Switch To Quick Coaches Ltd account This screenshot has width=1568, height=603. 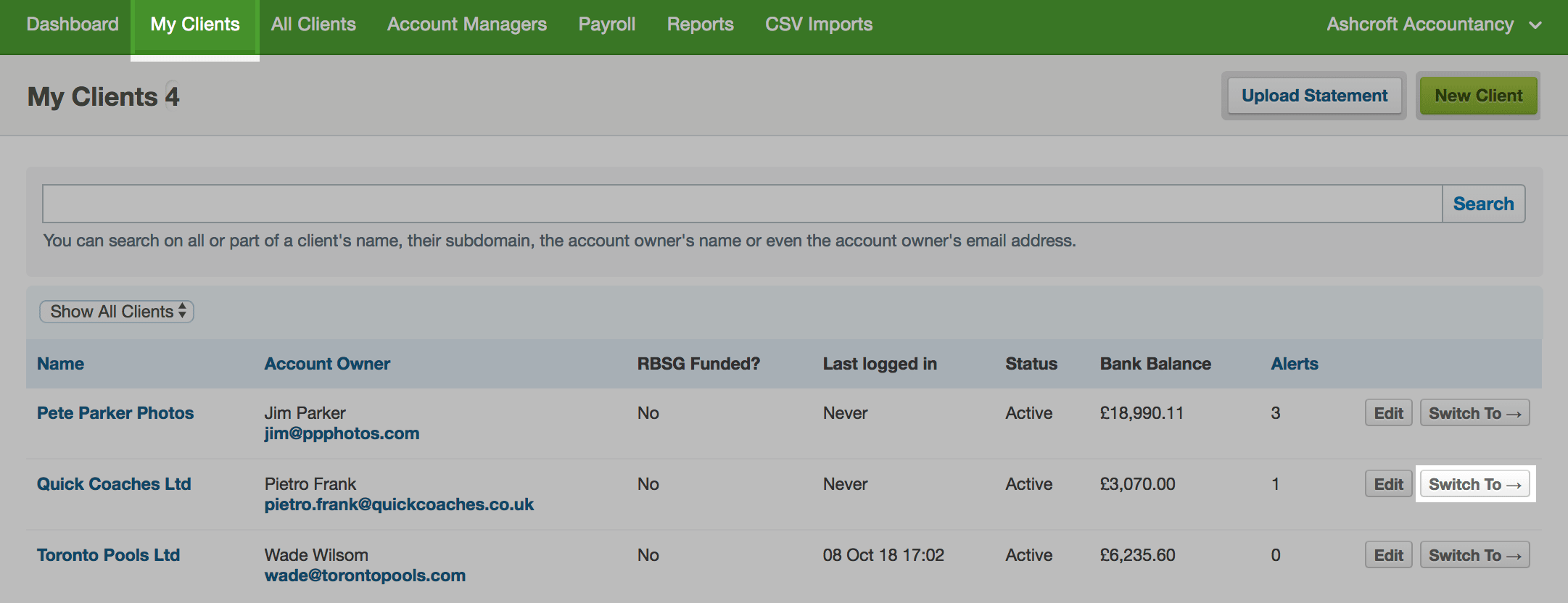coord(1474,484)
